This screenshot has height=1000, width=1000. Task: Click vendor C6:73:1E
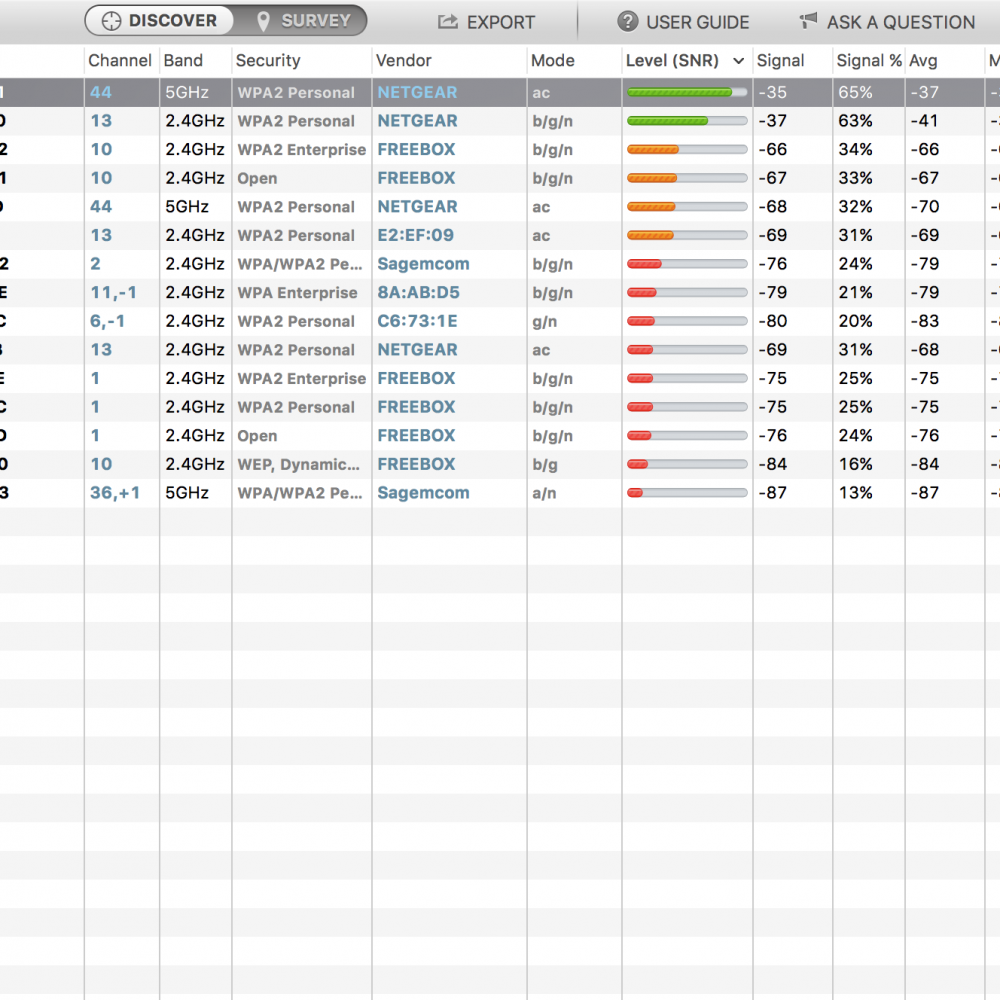417,321
